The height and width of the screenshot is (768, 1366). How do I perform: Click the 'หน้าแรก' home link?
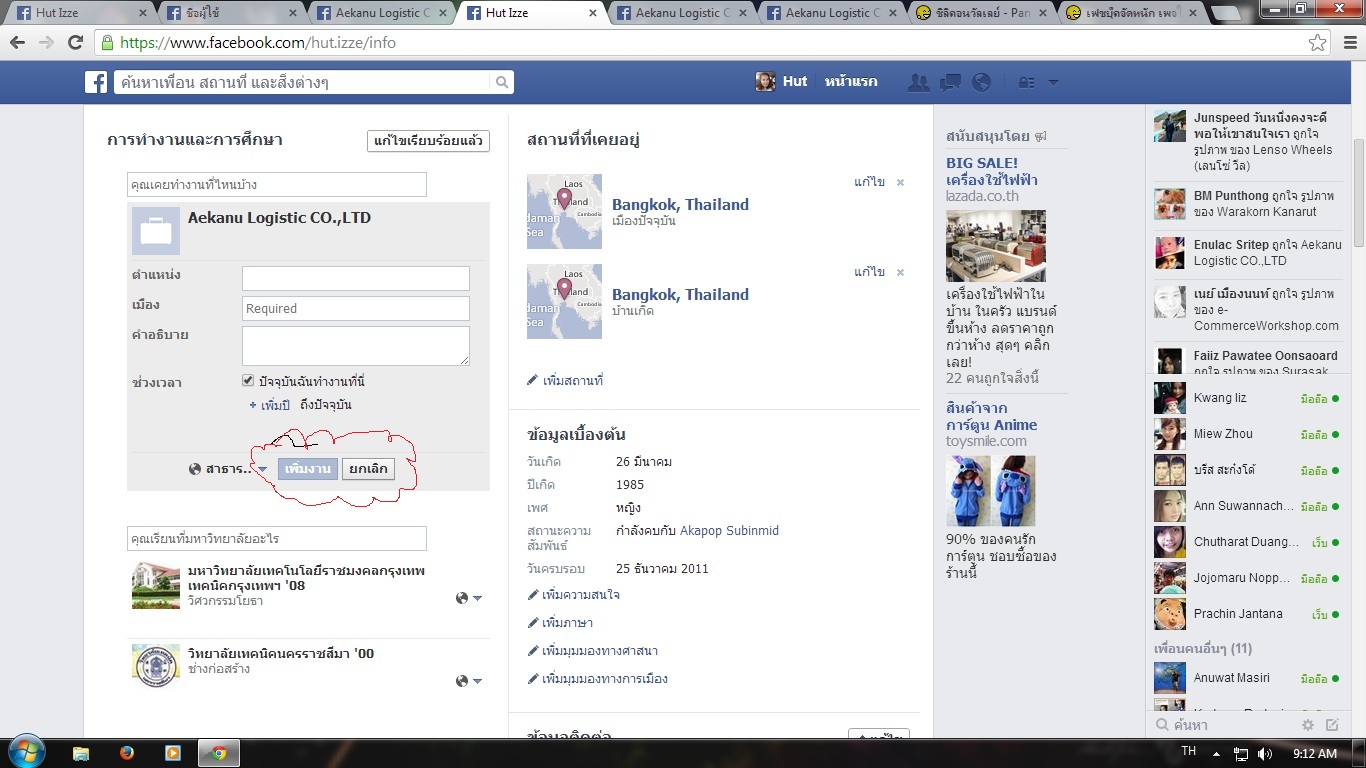[851, 82]
